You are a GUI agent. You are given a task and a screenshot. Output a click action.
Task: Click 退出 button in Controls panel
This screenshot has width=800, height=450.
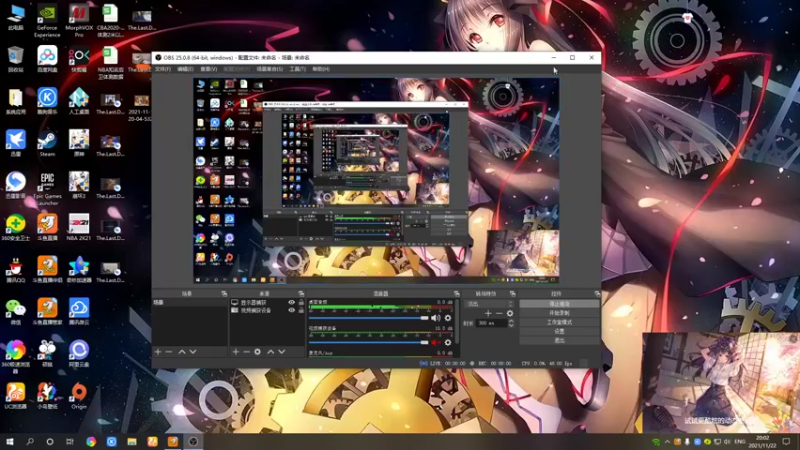pos(559,340)
